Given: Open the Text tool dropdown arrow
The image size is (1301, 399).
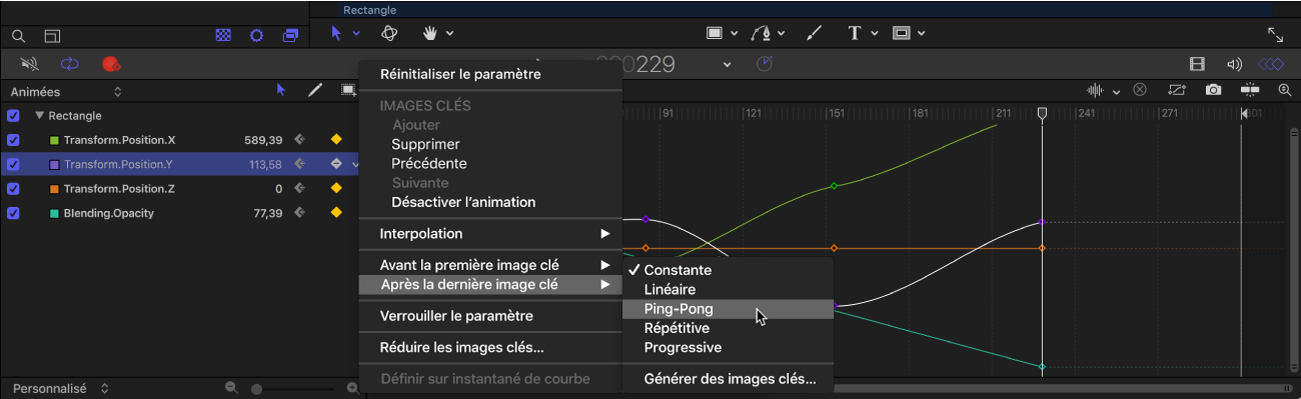Looking at the screenshot, I should coord(874,34).
